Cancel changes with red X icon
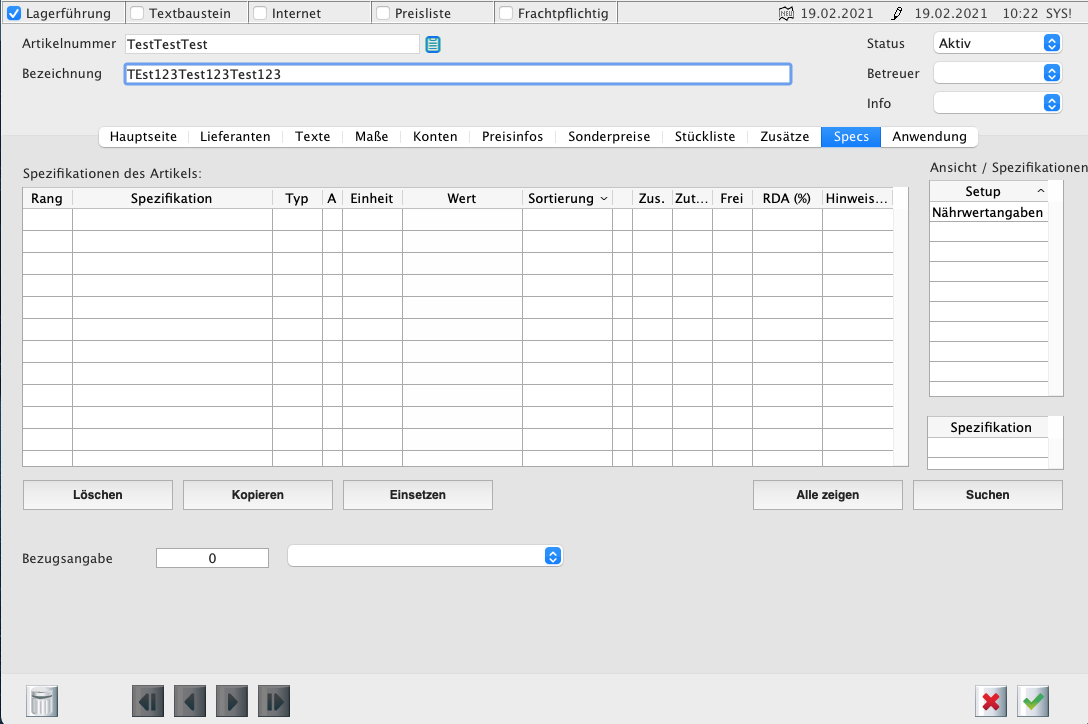Screen dimensions: 1088x724 tap(991, 701)
